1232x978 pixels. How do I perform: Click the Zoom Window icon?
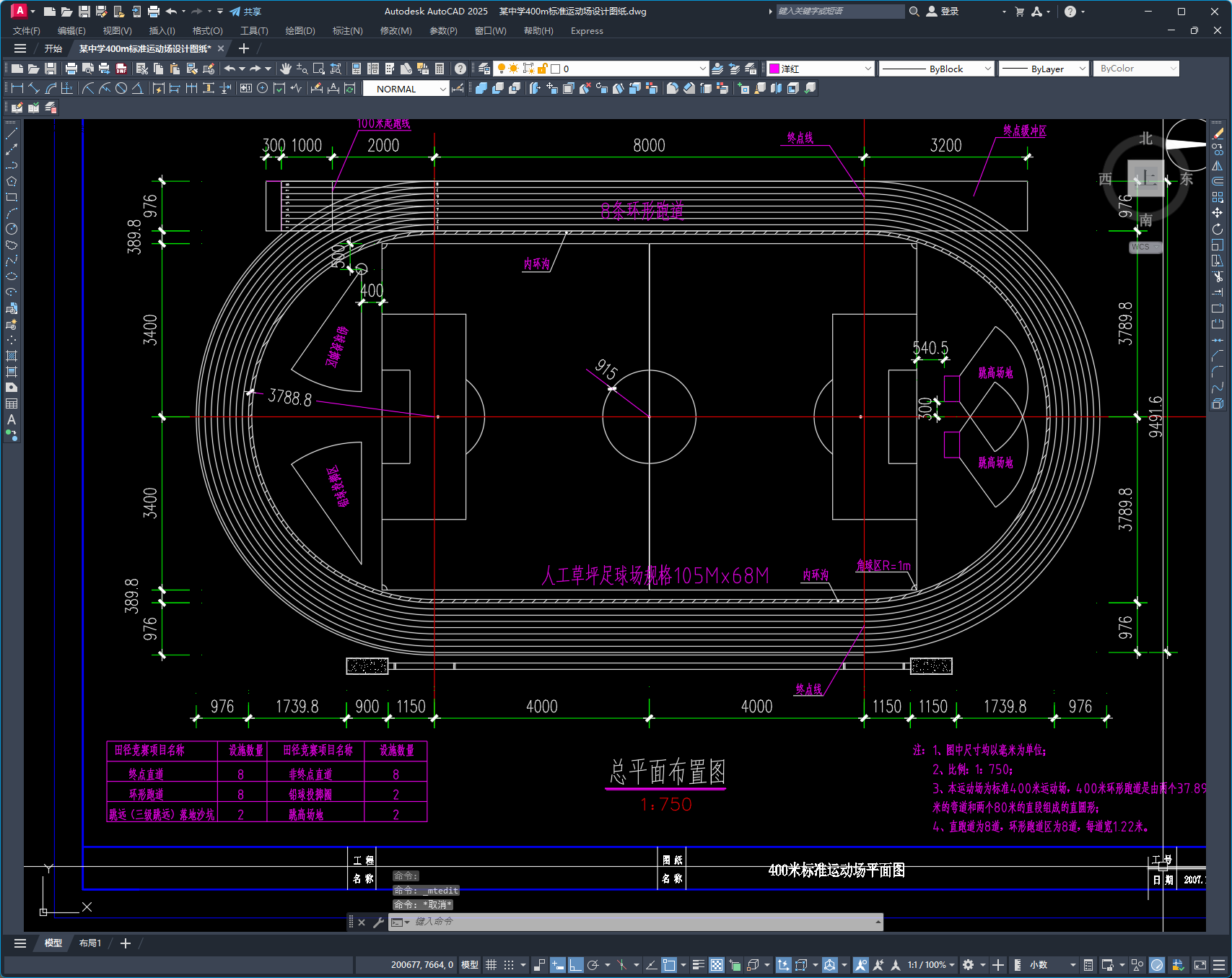[318, 69]
